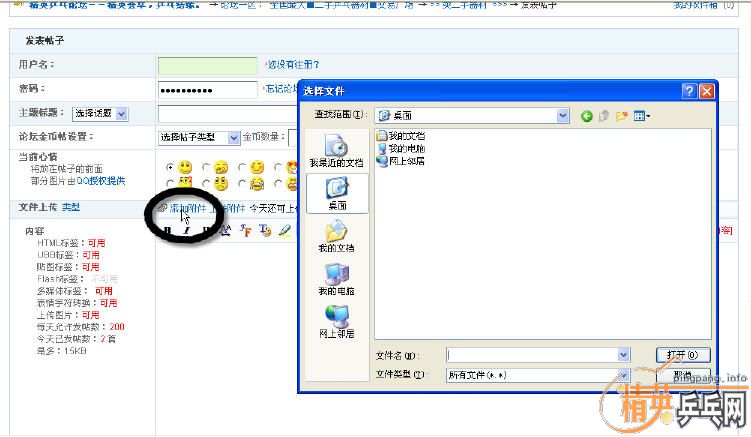
Task: Click the 打开 button in the file dialog
Action: [683, 355]
